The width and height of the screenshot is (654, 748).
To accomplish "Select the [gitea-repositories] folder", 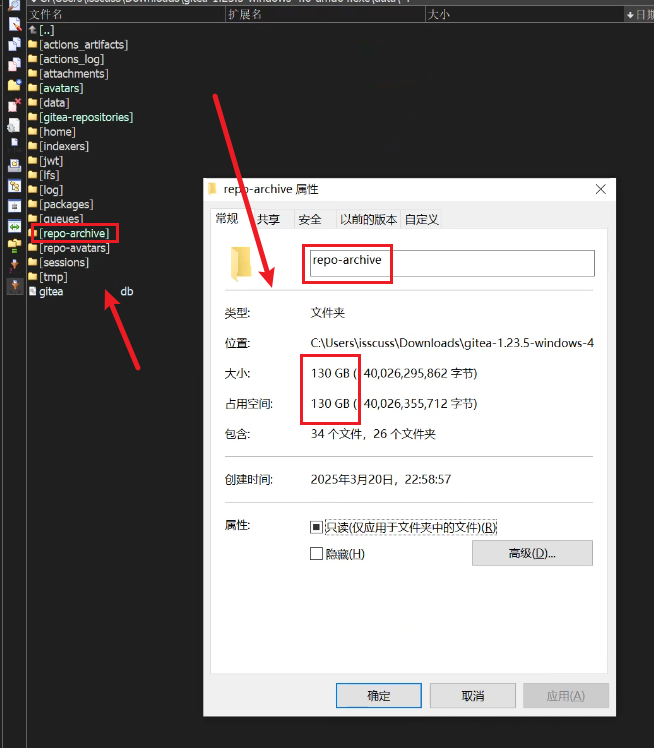I will [x=86, y=117].
